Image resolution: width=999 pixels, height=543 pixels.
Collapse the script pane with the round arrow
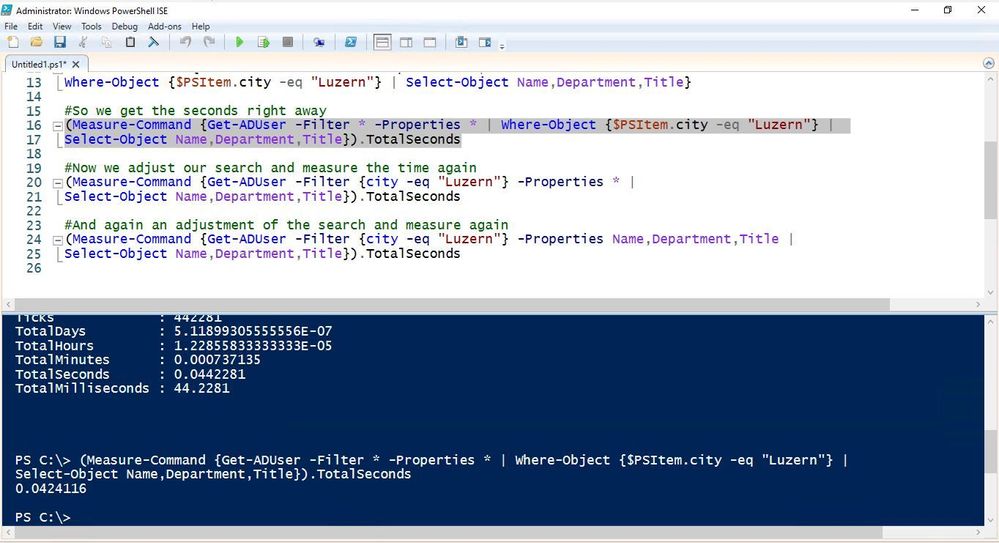(988, 63)
